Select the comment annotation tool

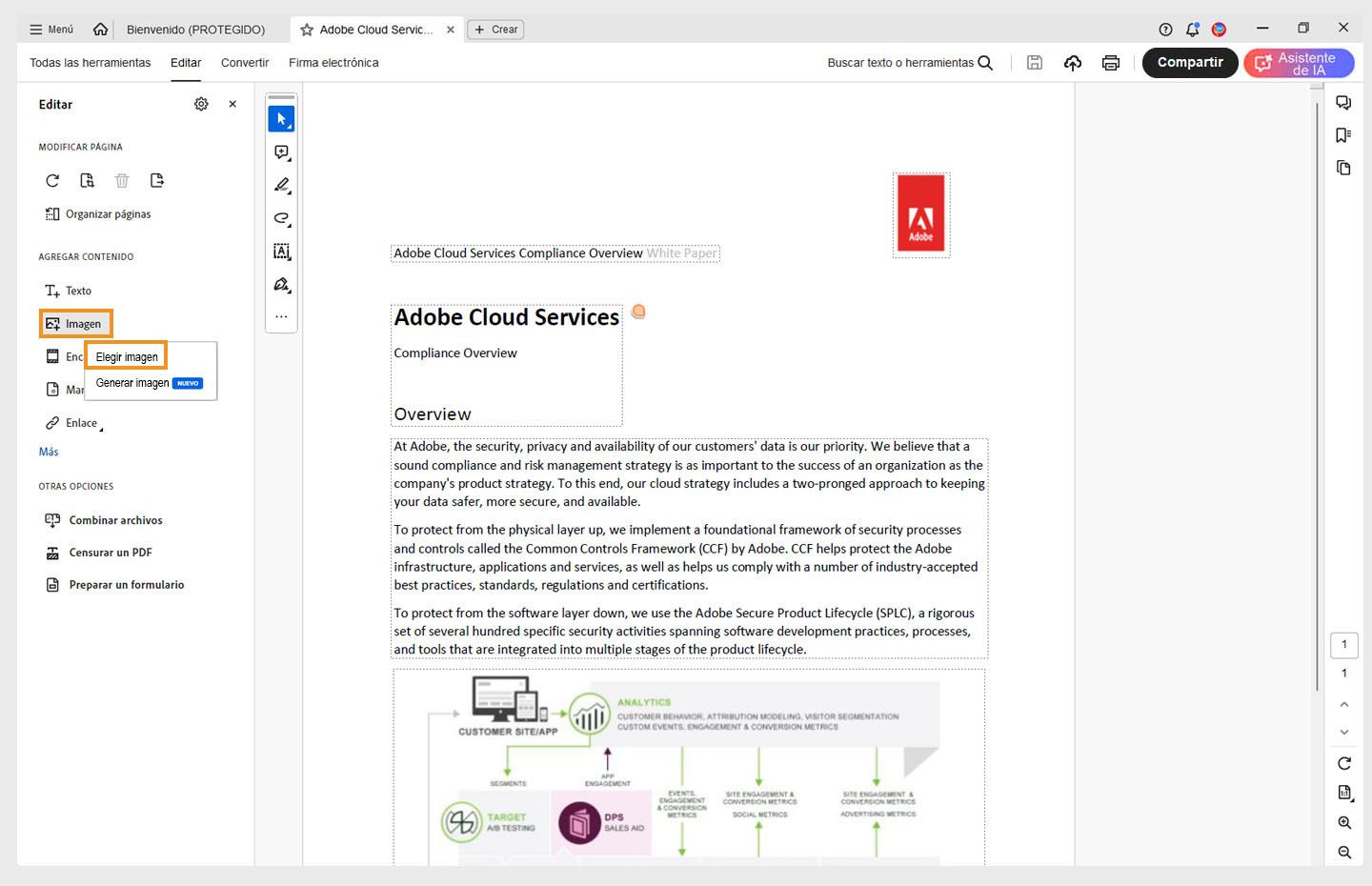tap(281, 151)
